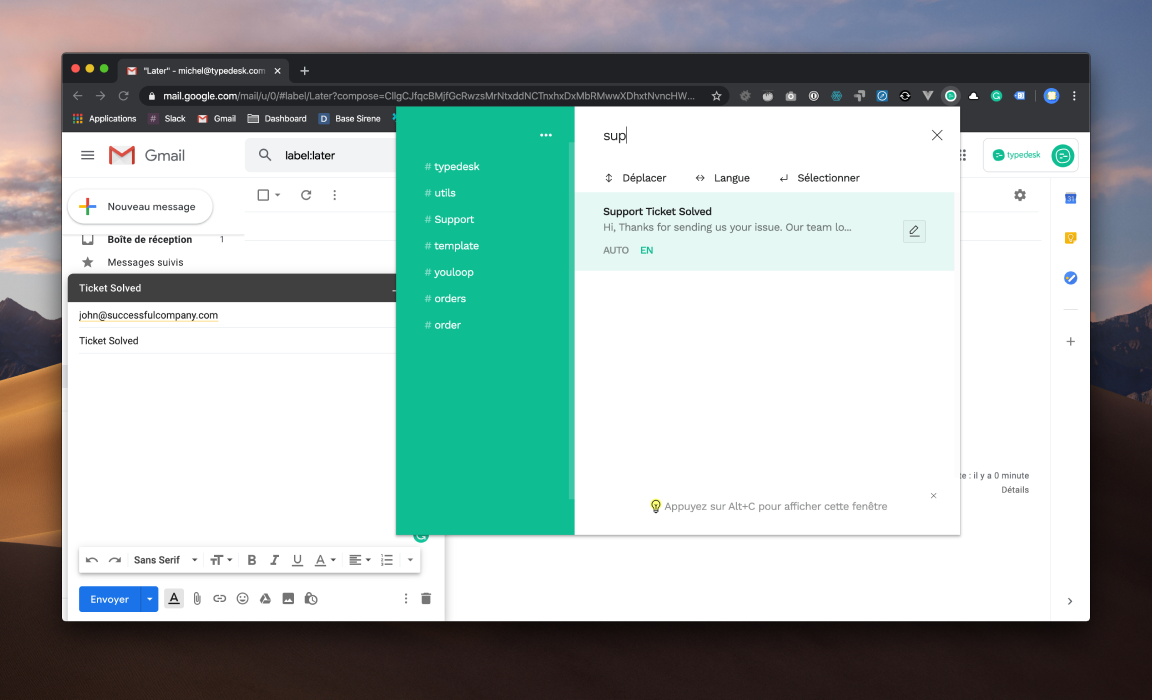Image resolution: width=1152 pixels, height=700 pixels.
Task: Toggle confidential mode icon
Action: pyautogui.click(x=311, y=599)
